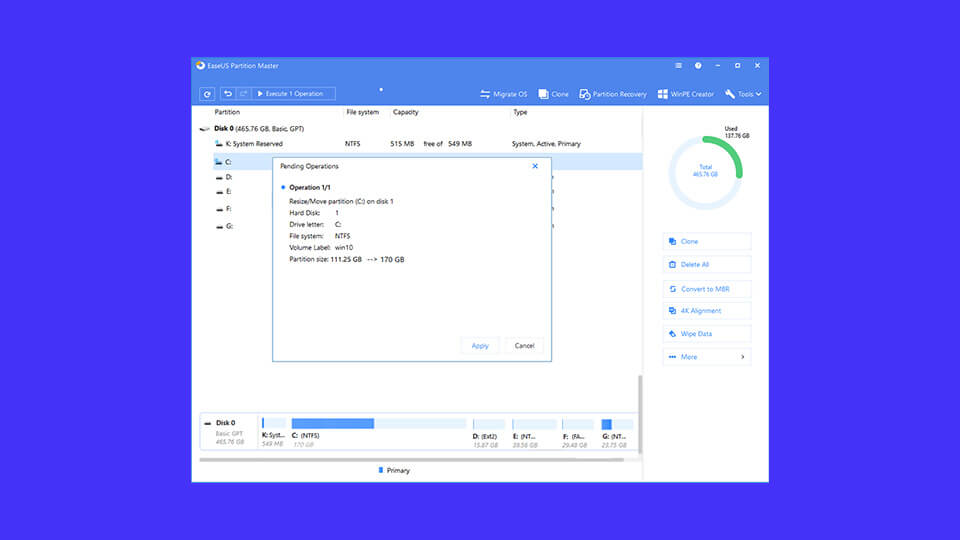This screenshot has width=960, height=540.
Task: Open the WinPE Creator tool
Action: tap(687, 94)
